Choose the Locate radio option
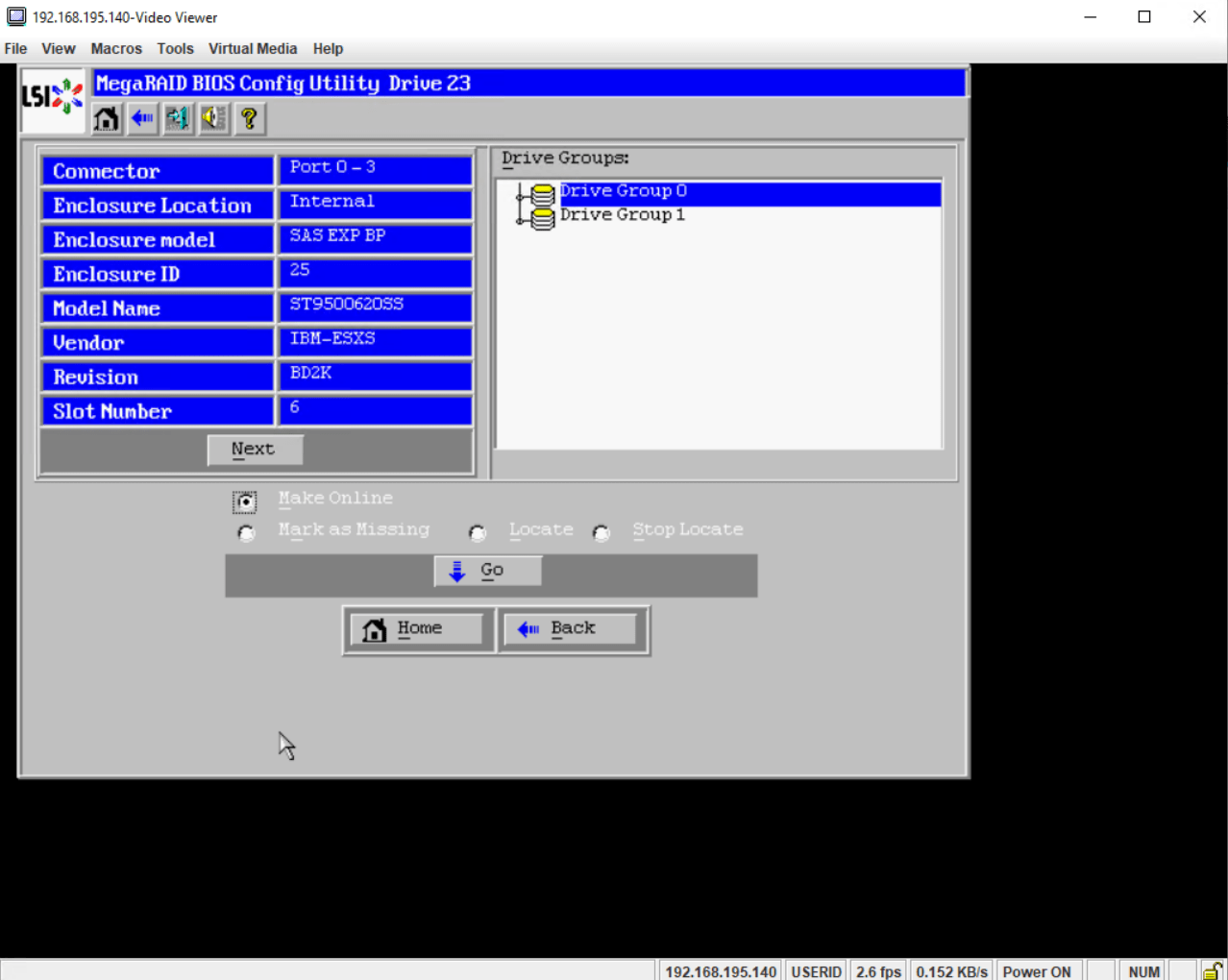This screenshot has height=980, width=1228. click(477, 531)
